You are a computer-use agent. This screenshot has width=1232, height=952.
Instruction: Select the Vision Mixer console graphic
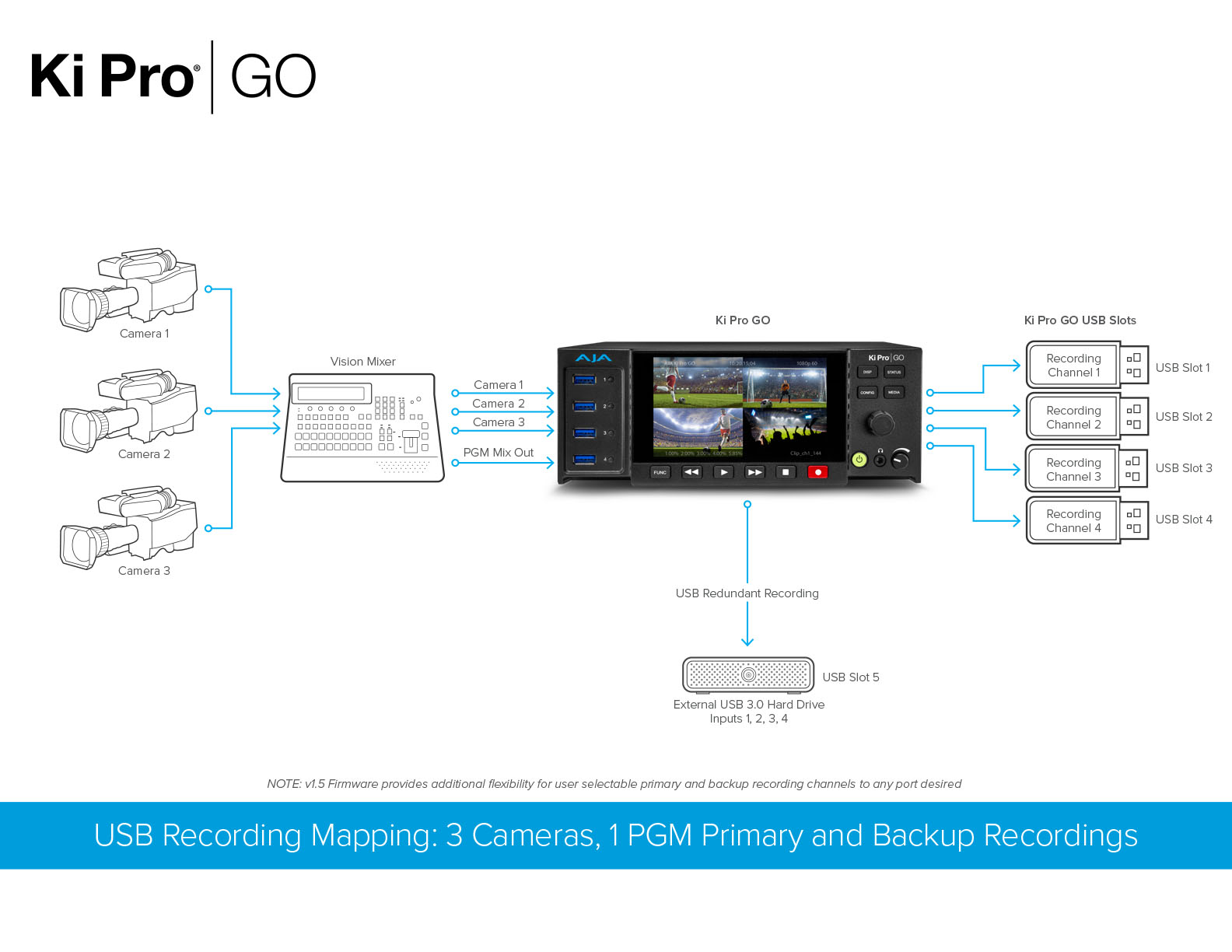click(x=362, y=427)
